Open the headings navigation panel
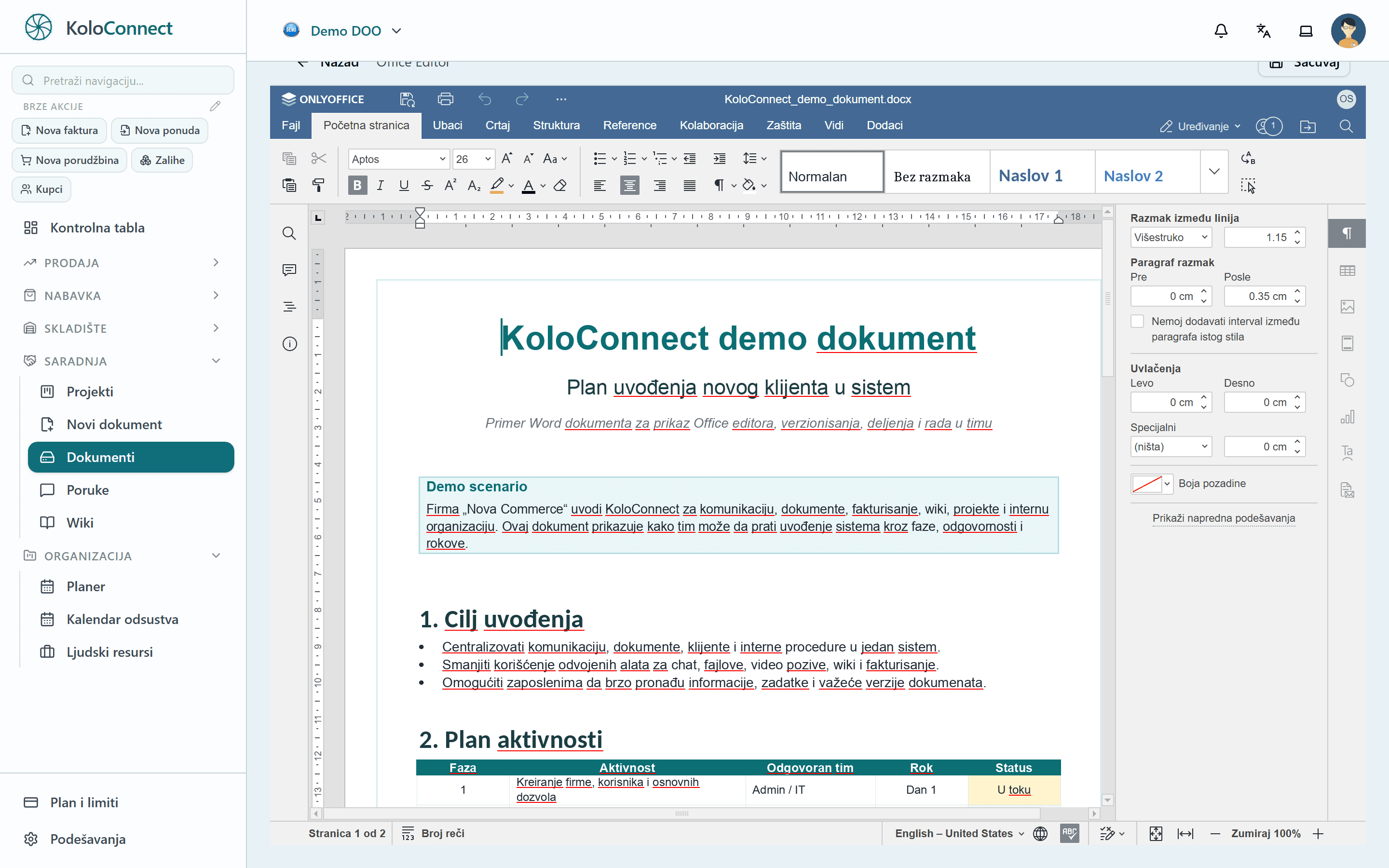This screenshot has height=868, width=1389. coord(289,307)
